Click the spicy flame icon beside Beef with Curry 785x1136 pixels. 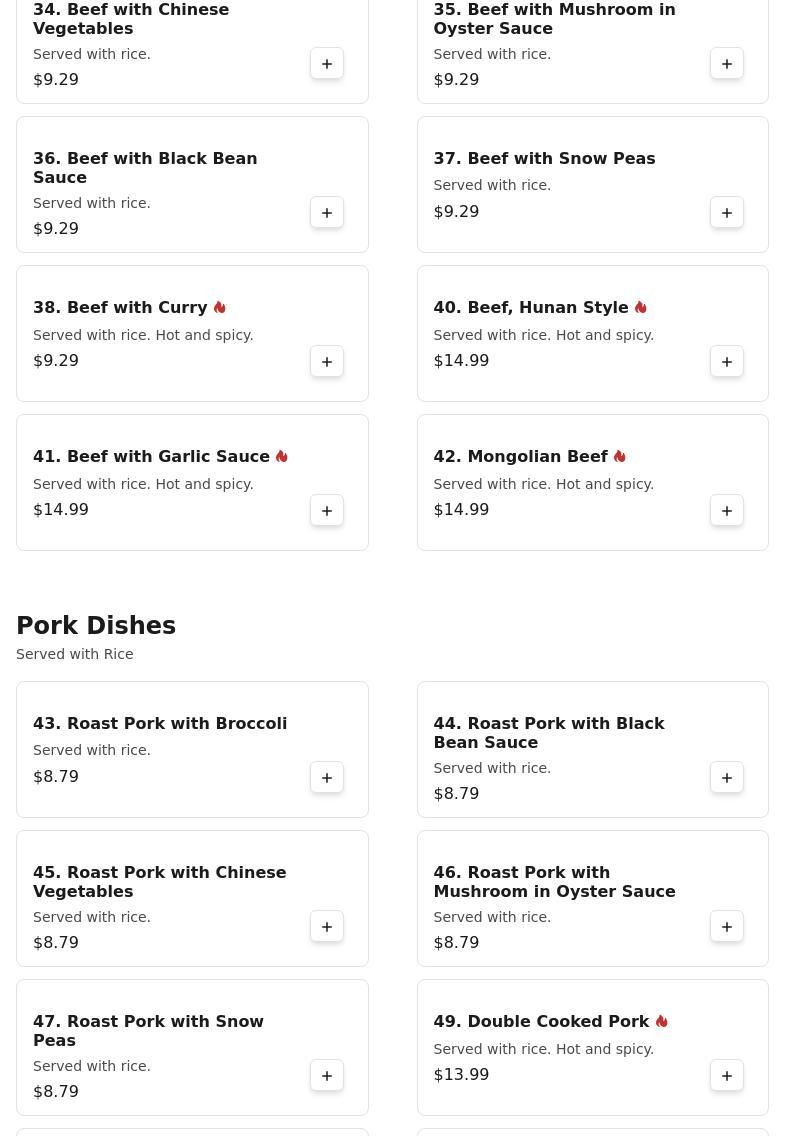(220, 308)
